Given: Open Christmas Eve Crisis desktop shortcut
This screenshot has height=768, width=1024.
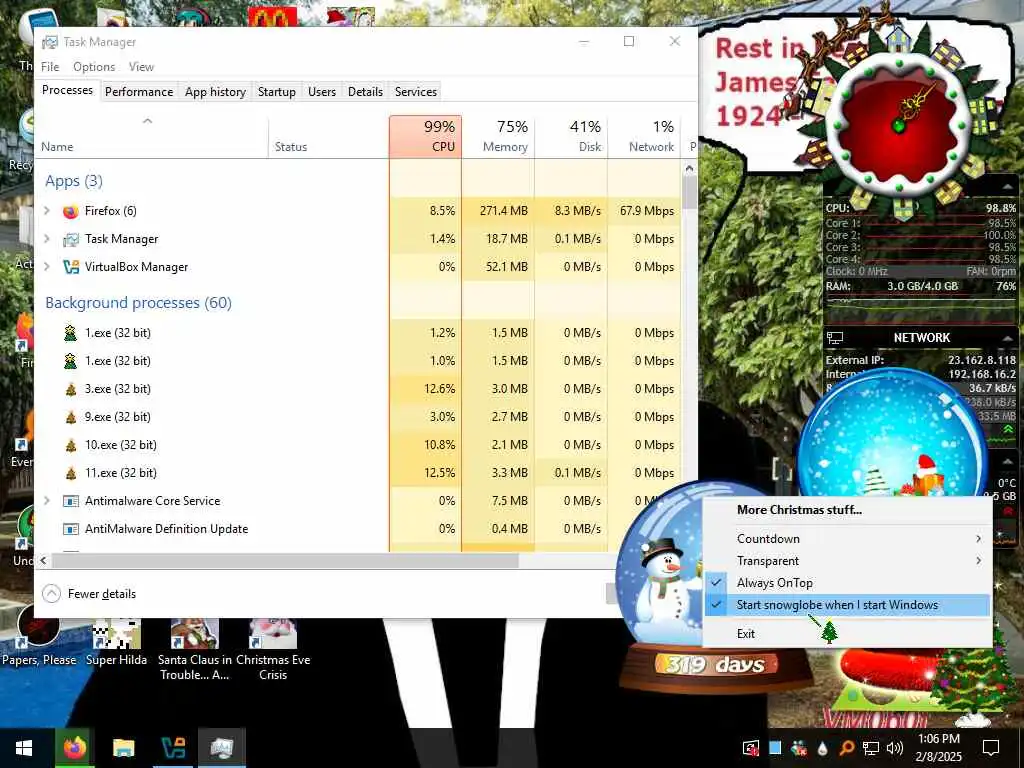Looking at the screenshot, I should pos(273,648).
